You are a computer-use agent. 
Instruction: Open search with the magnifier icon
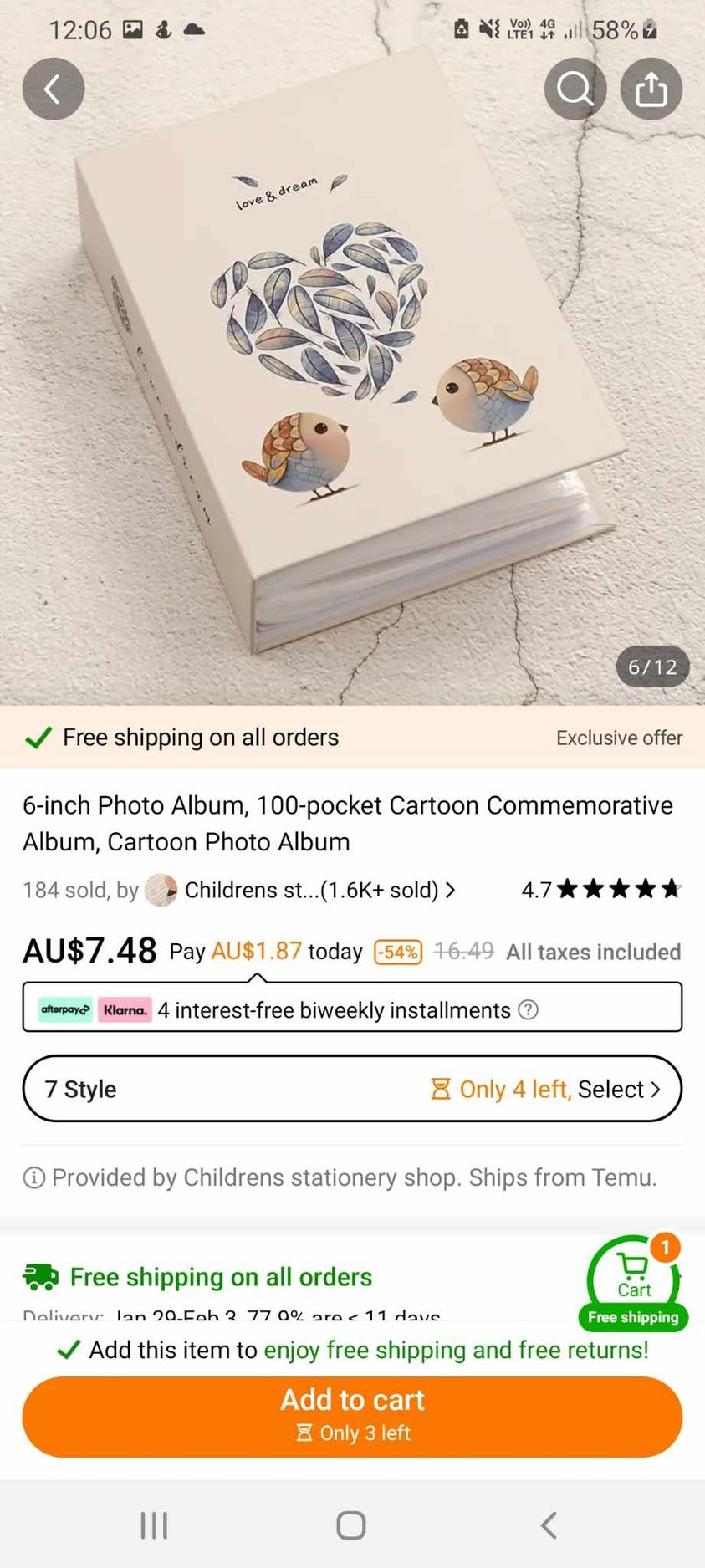pos(575,89)
